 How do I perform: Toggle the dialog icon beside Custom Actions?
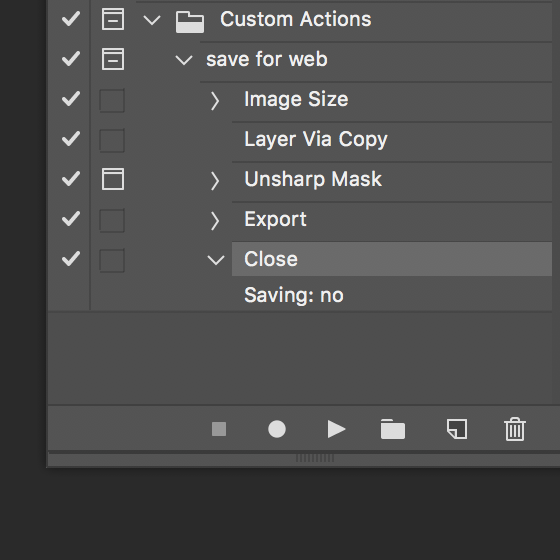coord(113,19)
